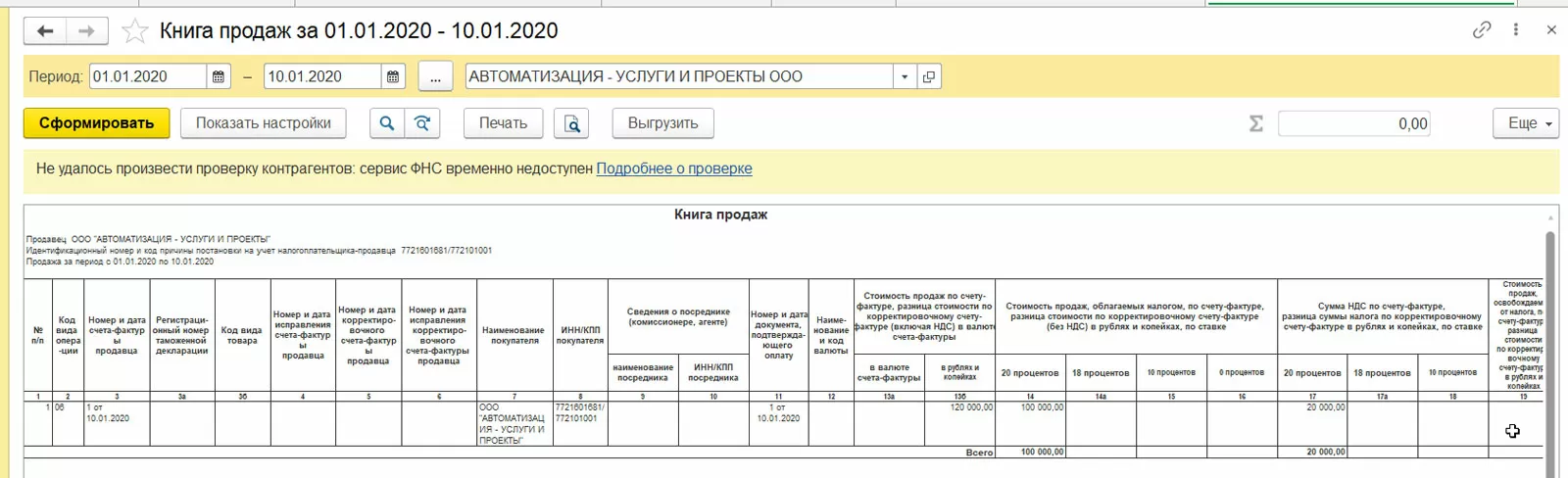1568x478 pixels.
Task: Click the Сформировать button
Action: click(x=96, y=123)
